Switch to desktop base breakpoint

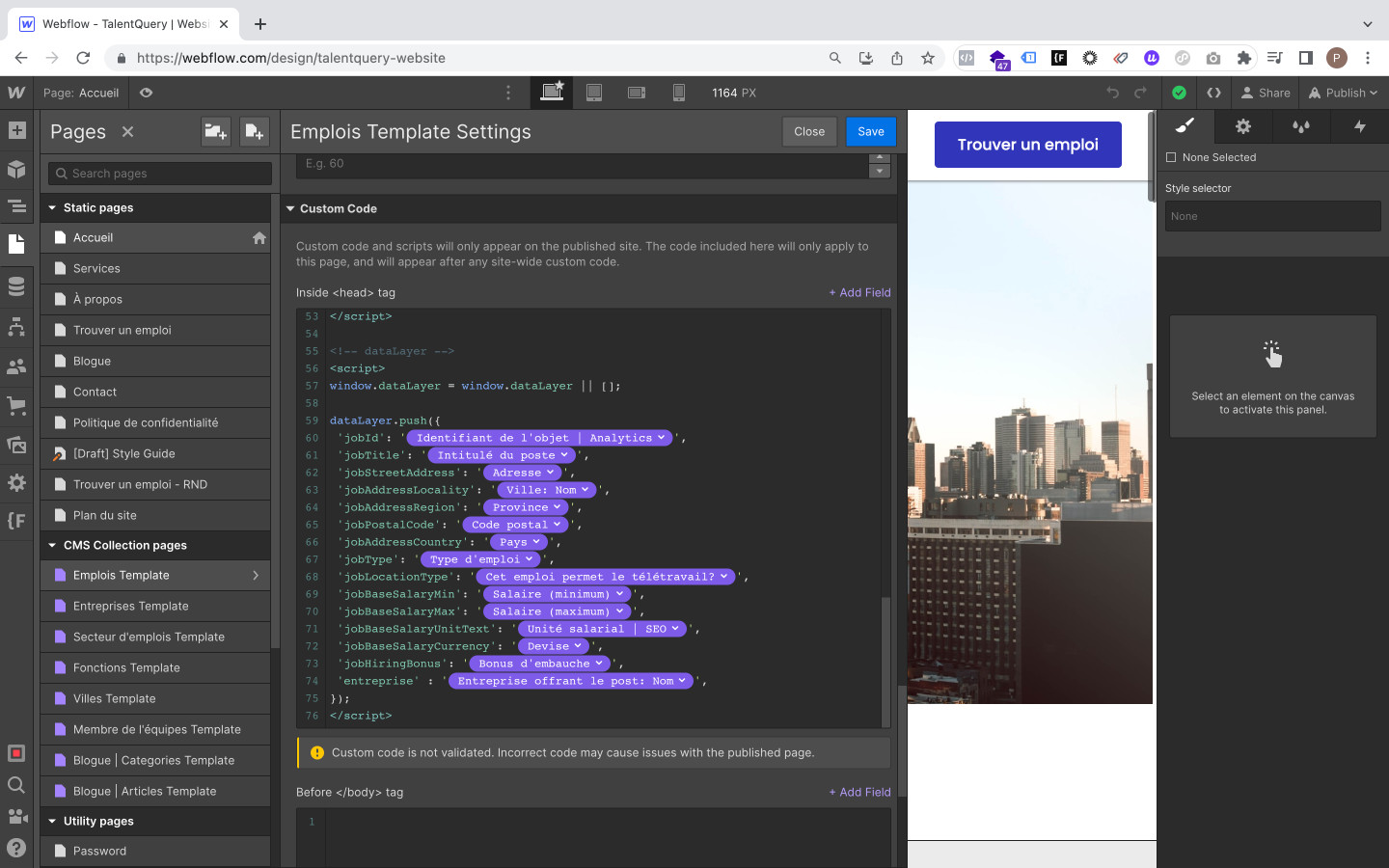(552, 93)
